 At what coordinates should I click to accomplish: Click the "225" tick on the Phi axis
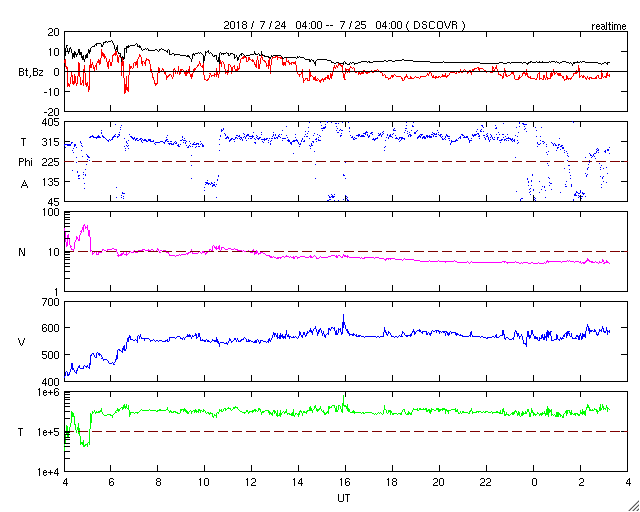tap(52, 162)
